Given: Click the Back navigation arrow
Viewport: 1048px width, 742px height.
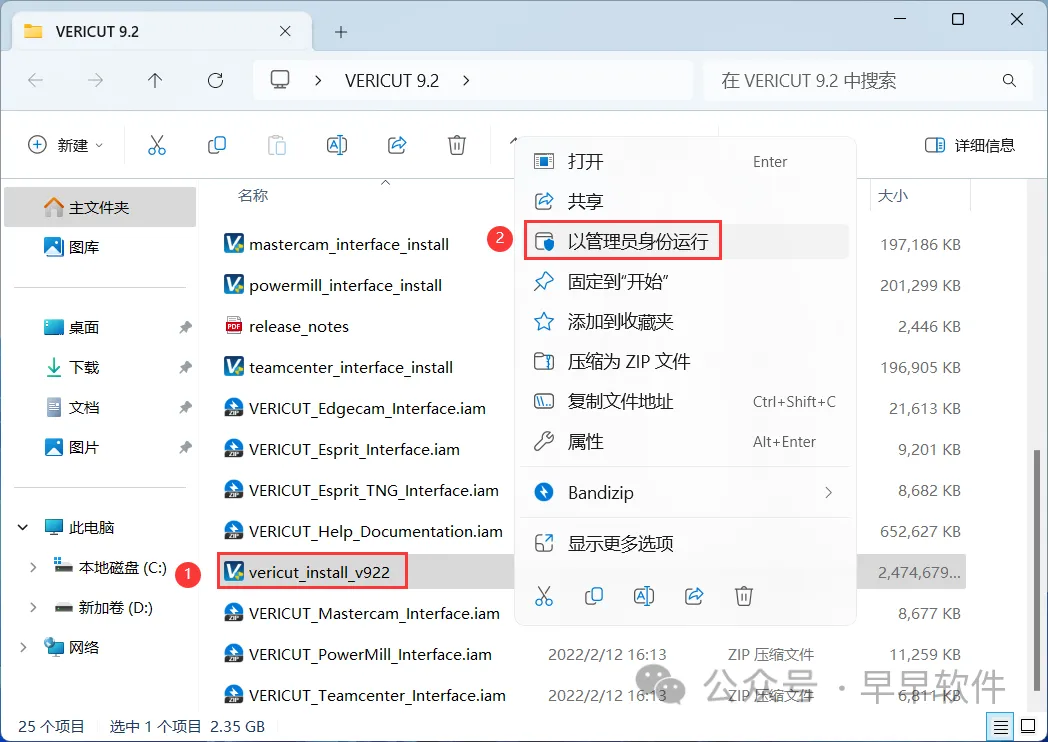Looking at the screenshot, I should [35, 81].
